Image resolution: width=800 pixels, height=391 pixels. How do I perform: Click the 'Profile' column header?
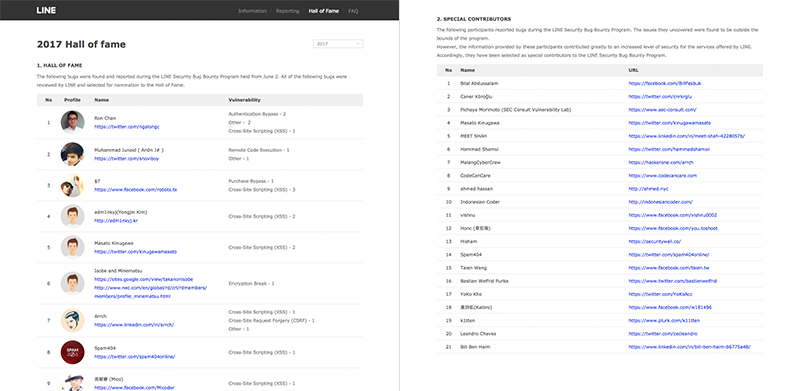pos(72,100)
